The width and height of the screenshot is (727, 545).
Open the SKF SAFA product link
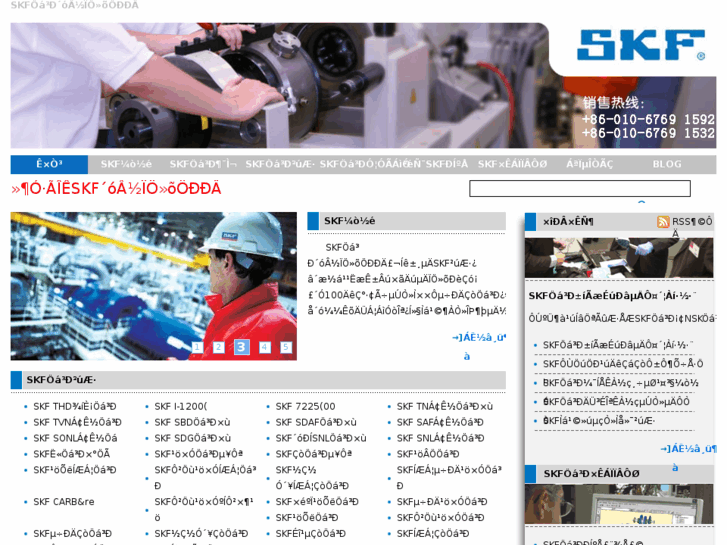coord(440,423)
